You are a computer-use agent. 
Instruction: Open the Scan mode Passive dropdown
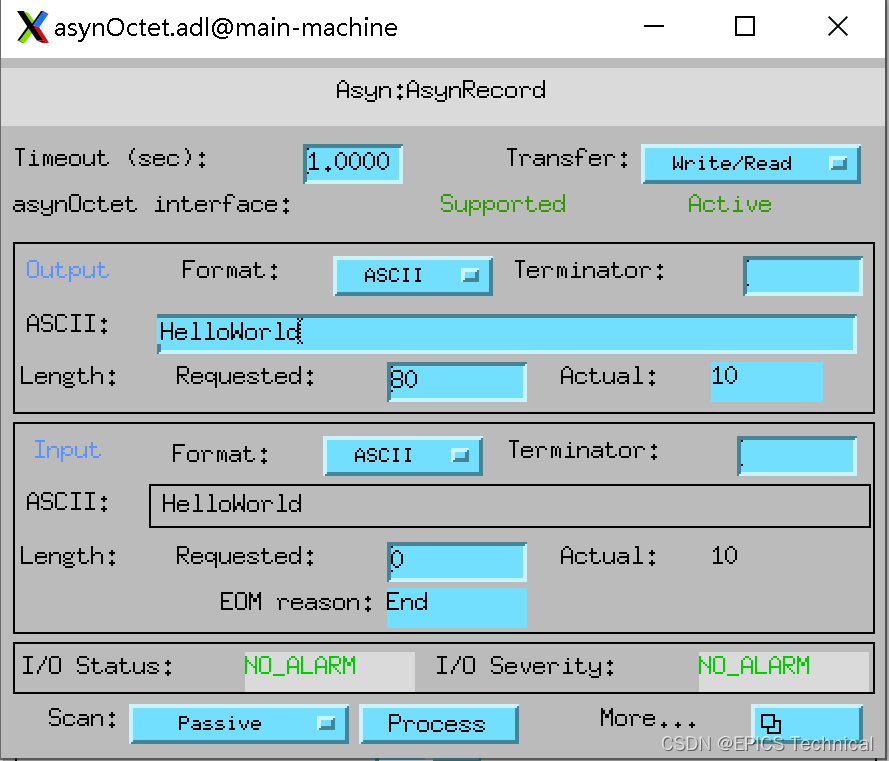tap(239, 723)
